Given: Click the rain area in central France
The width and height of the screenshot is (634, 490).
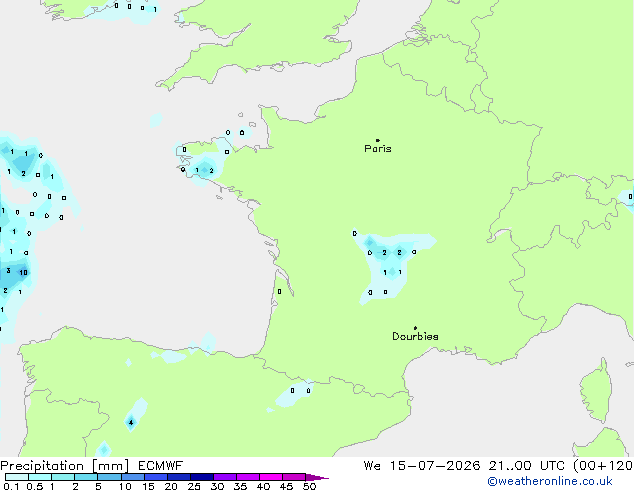Looking at the screenshot, I should click(390, 265).
